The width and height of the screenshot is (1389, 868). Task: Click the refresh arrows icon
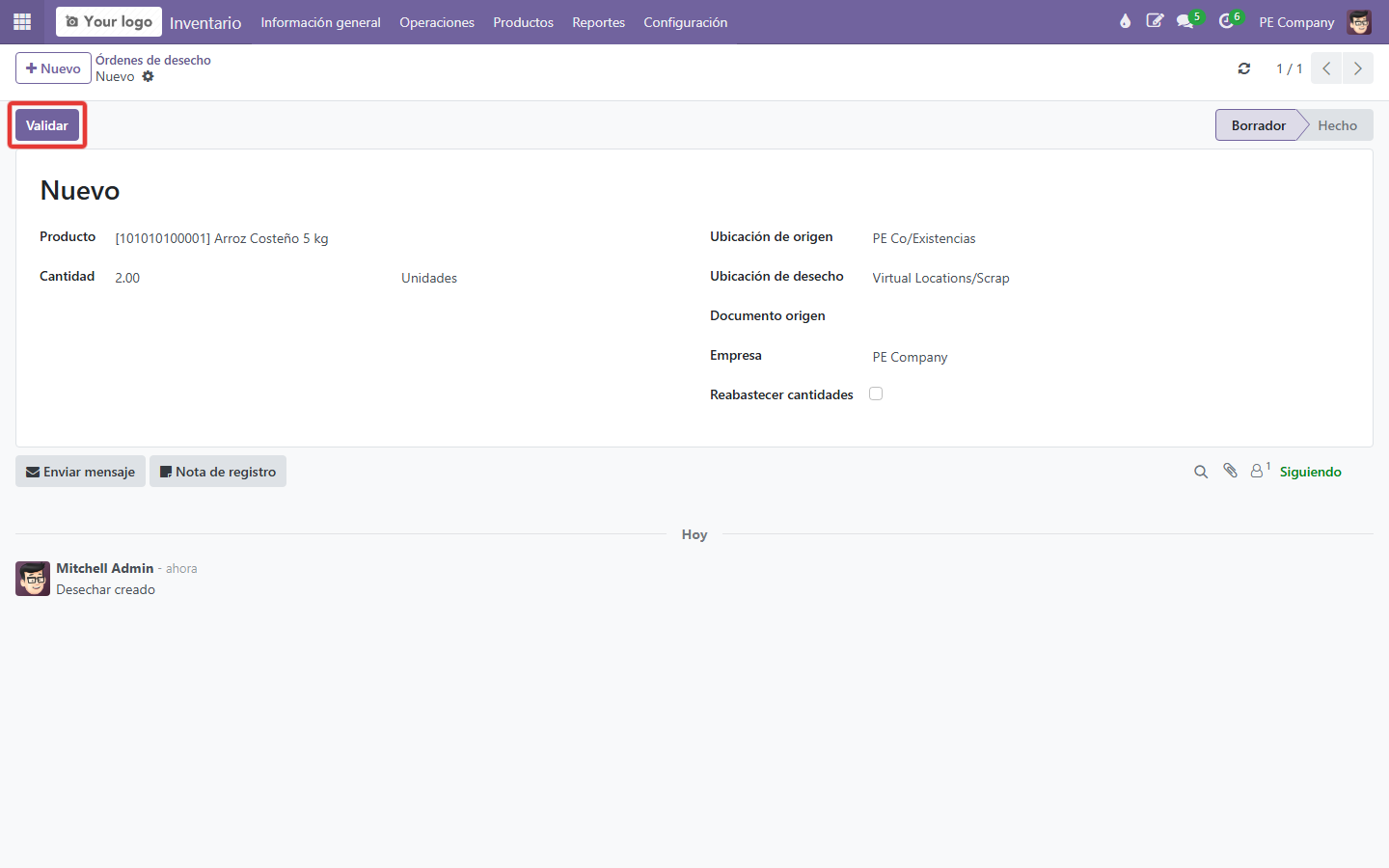point(1244,68)
